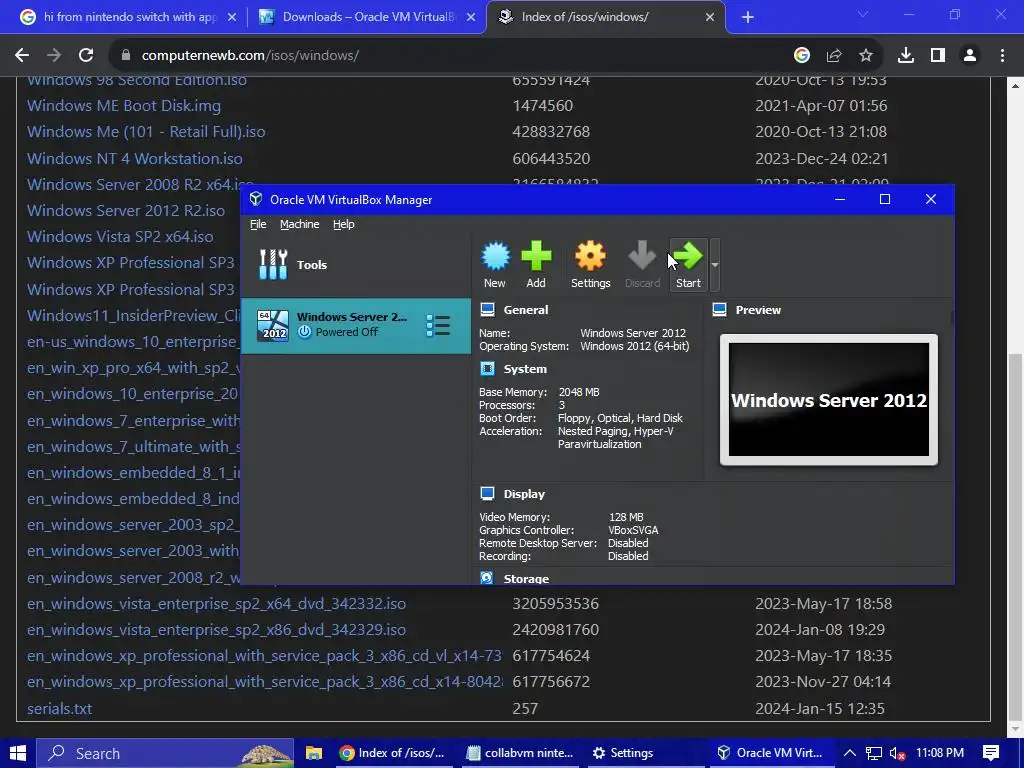
Task: Close the Index of /isos/windows/ tab
Action: (710, 17)
